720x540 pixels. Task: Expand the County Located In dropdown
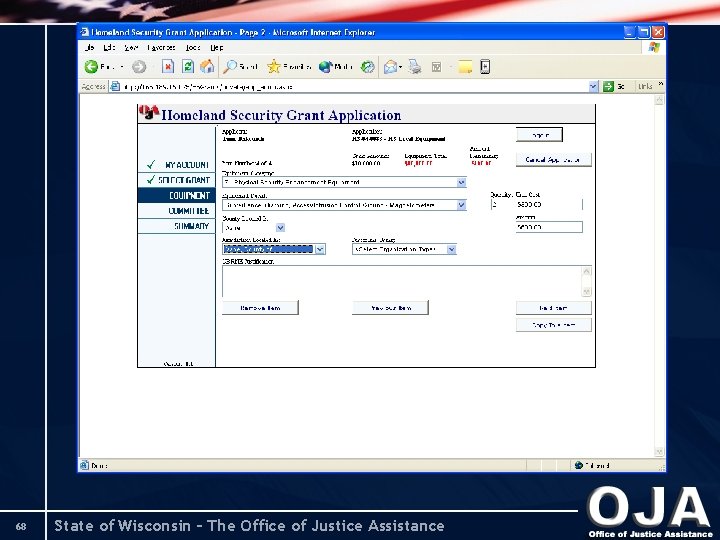[280, 227]
